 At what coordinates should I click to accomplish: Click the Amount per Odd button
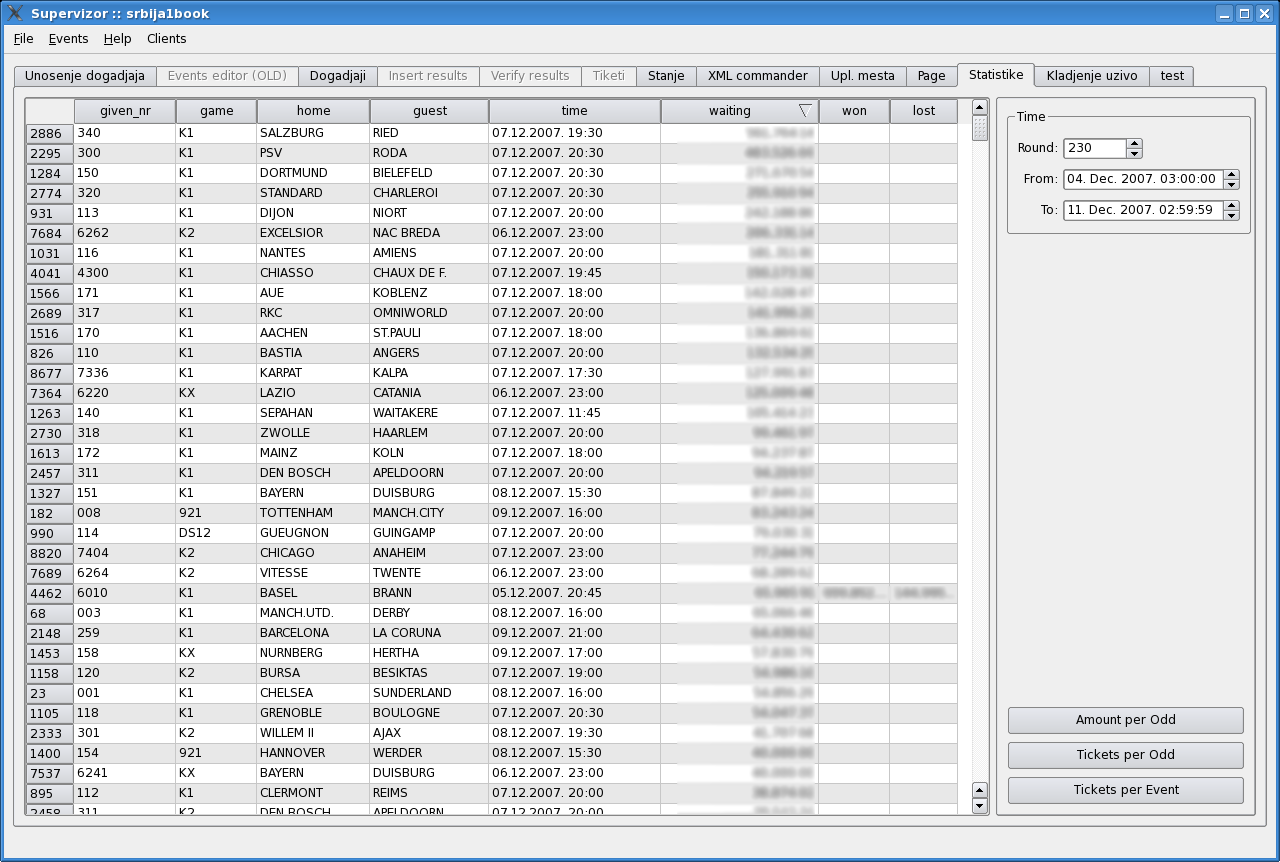click(x=1125, y=720)
